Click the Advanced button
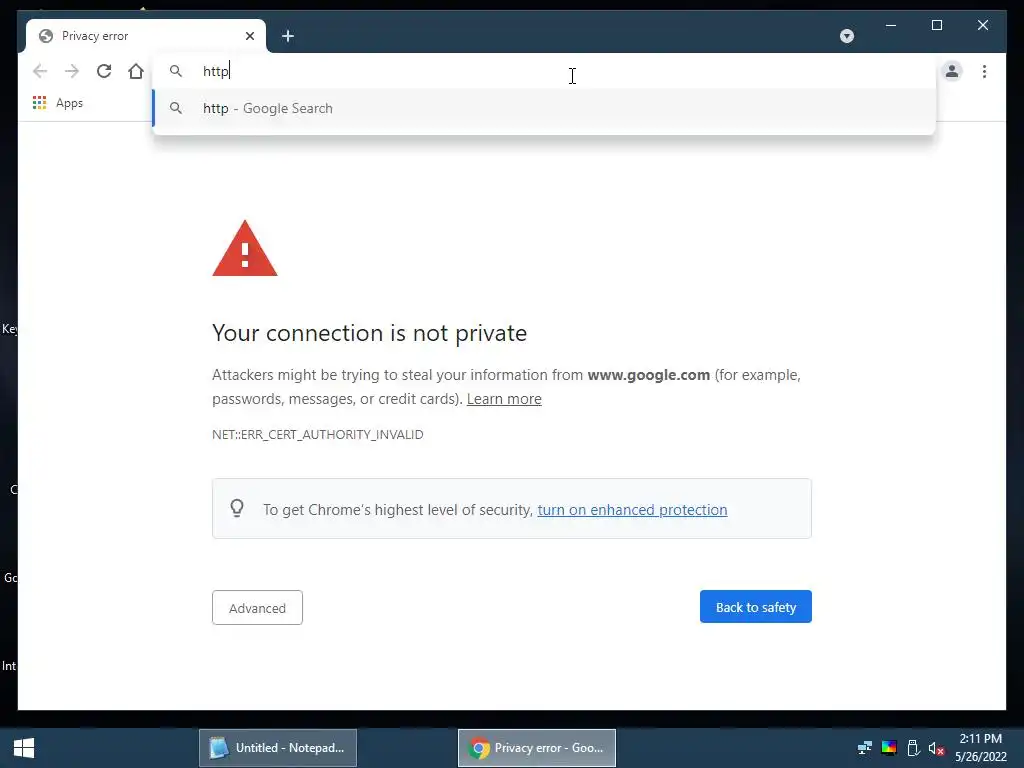This screenshot has width=1024, height=768. (x=257, y=608)
